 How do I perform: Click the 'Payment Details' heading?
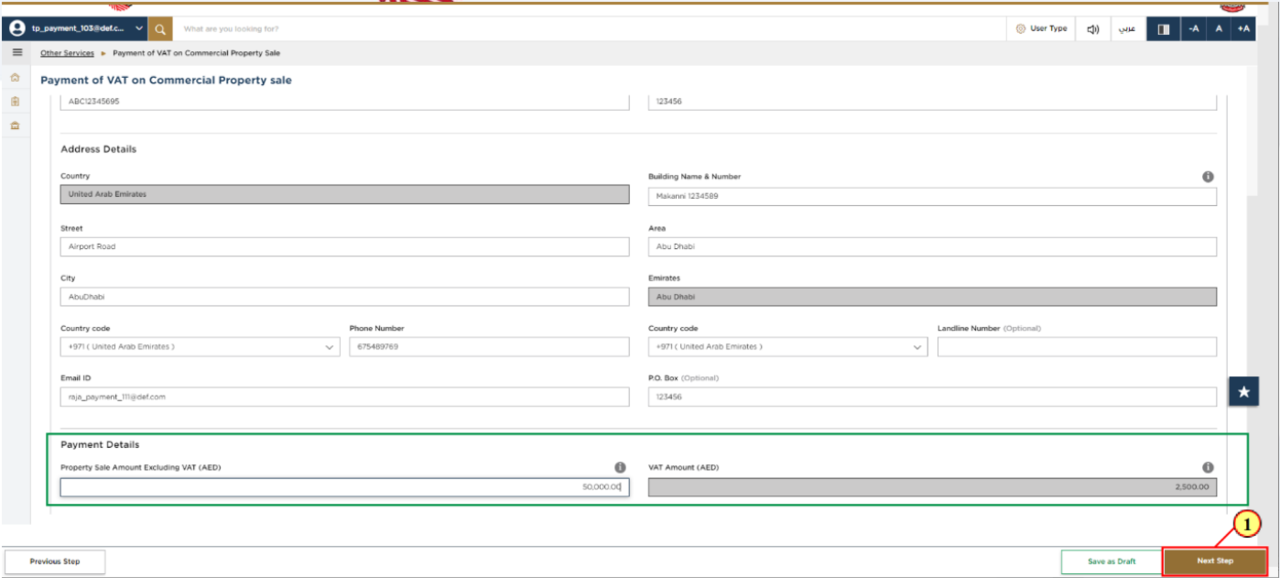point(100,445)
